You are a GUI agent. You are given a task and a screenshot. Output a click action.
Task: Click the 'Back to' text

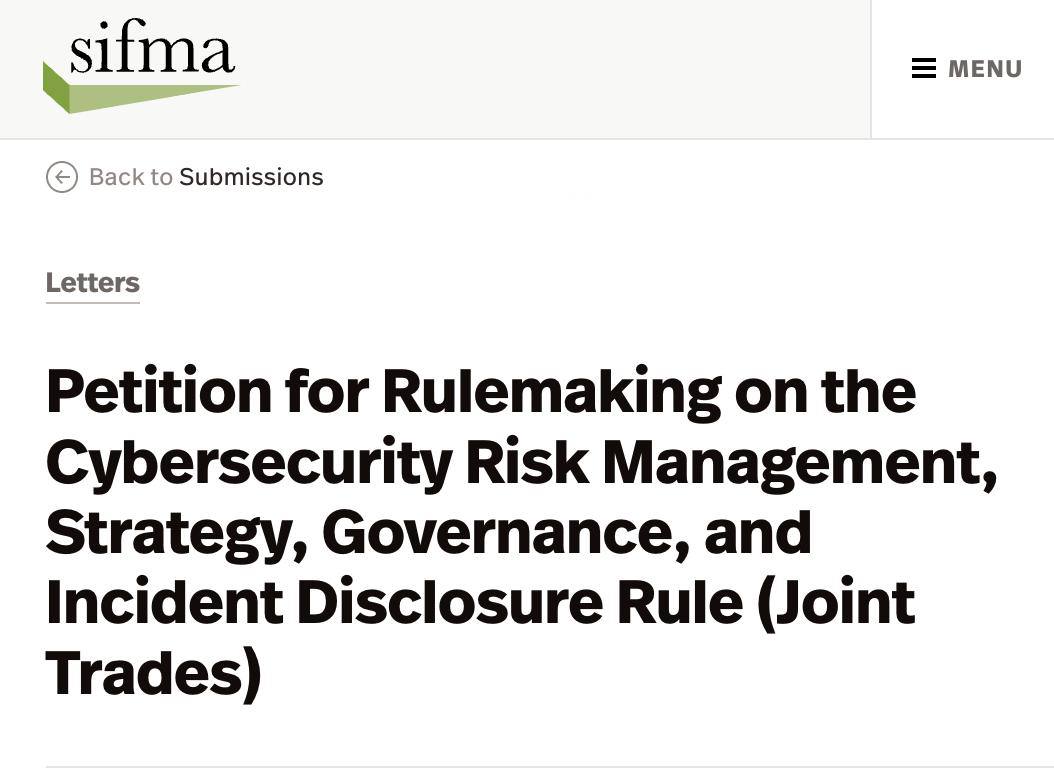coord(131,177)
